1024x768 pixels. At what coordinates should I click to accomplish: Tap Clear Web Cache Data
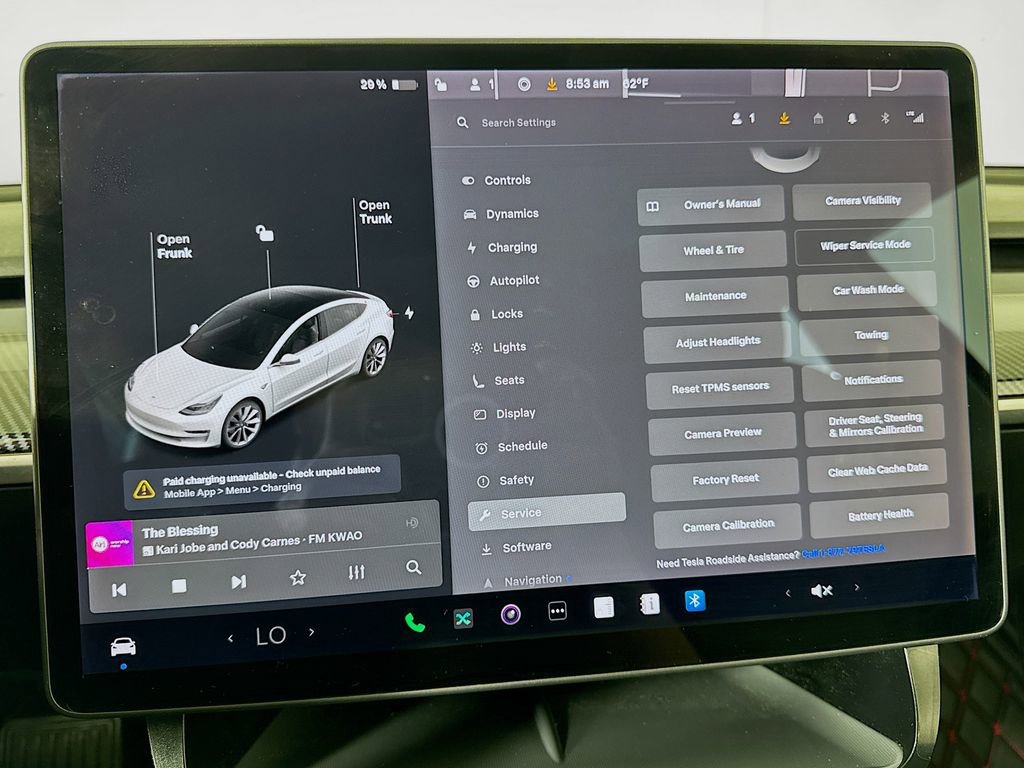877,470
